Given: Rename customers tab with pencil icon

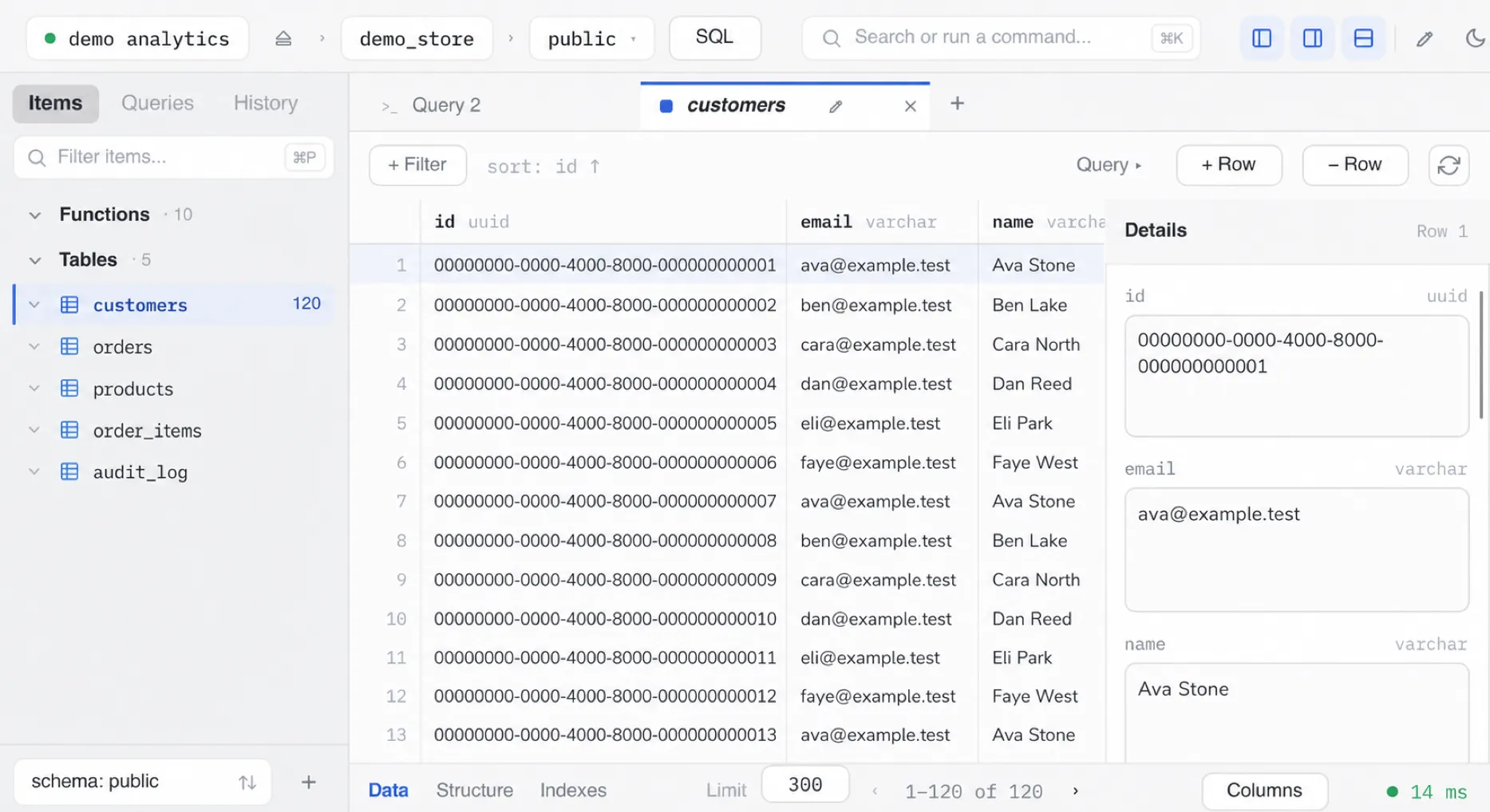Looking at the screenshot, I should (x=836, y=106).
